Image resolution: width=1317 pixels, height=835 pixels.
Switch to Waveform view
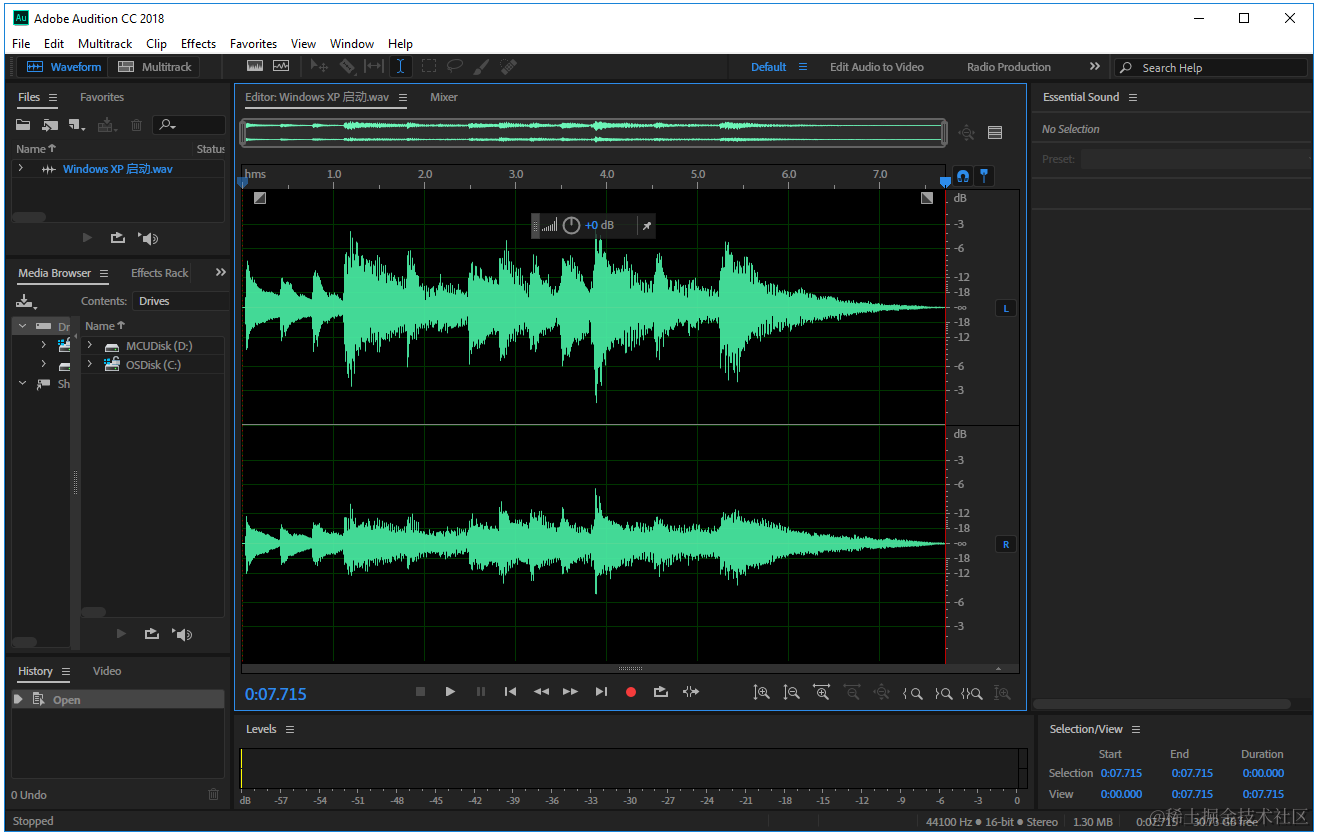pyautogui.click(x=65, y=67)
